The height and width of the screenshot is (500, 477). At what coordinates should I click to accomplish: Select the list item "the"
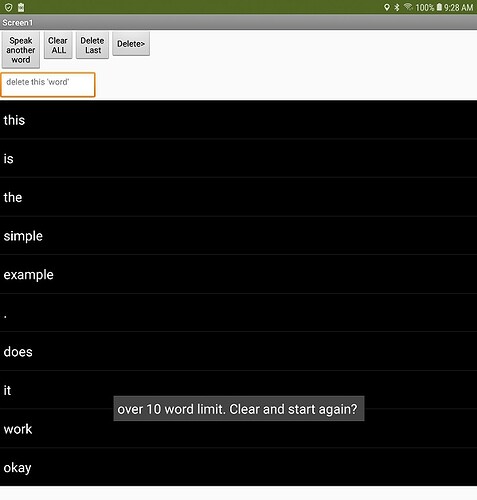tap(238, 197)
